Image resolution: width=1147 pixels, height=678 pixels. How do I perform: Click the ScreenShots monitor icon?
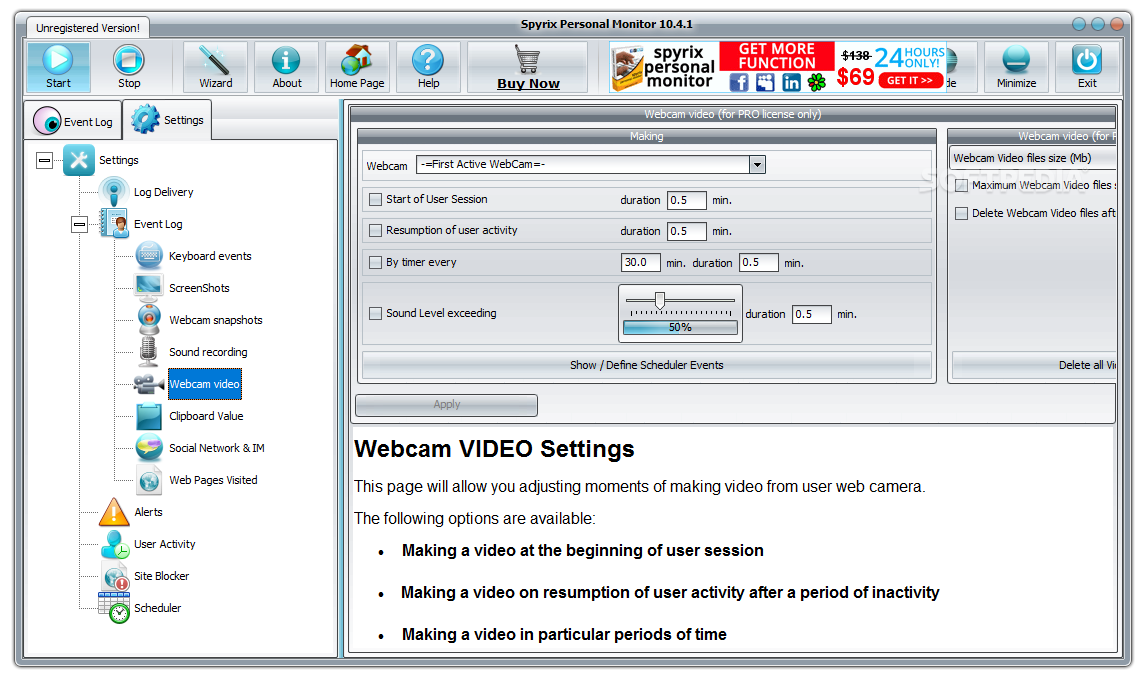pos(149,287)
